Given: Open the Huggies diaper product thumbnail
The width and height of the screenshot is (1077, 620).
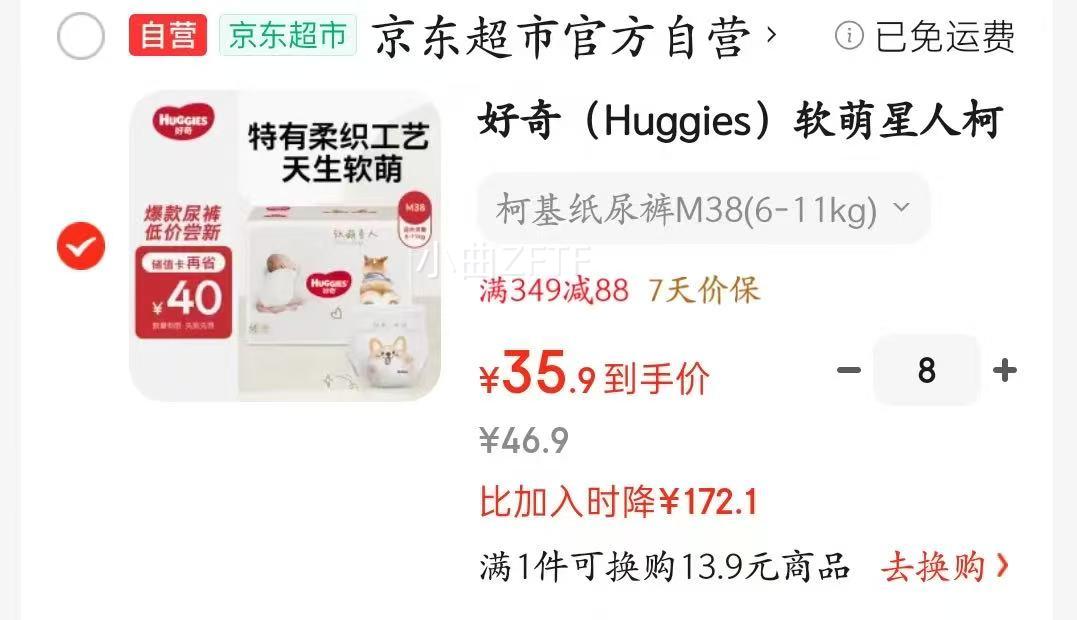Looking at the screenshot, I should point(285,246).
